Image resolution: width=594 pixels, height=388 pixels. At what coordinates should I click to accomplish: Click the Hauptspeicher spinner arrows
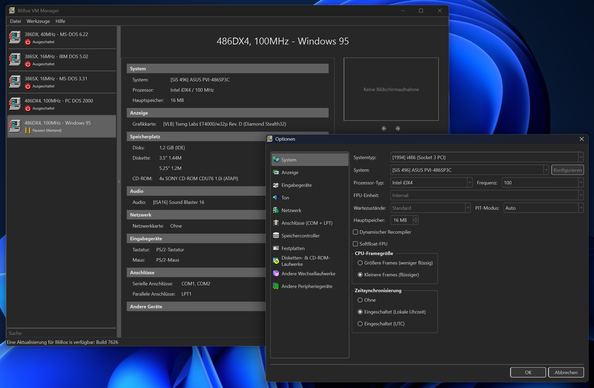(x=416, y=220)
